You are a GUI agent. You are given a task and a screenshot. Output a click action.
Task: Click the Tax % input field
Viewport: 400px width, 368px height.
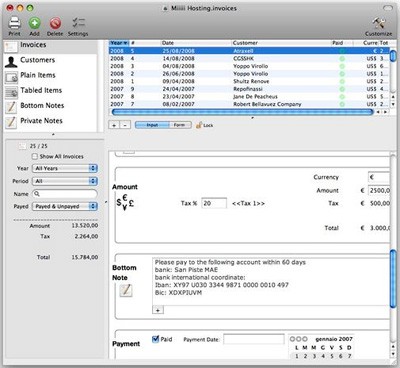pyautogui.click(x=214, y=203)
